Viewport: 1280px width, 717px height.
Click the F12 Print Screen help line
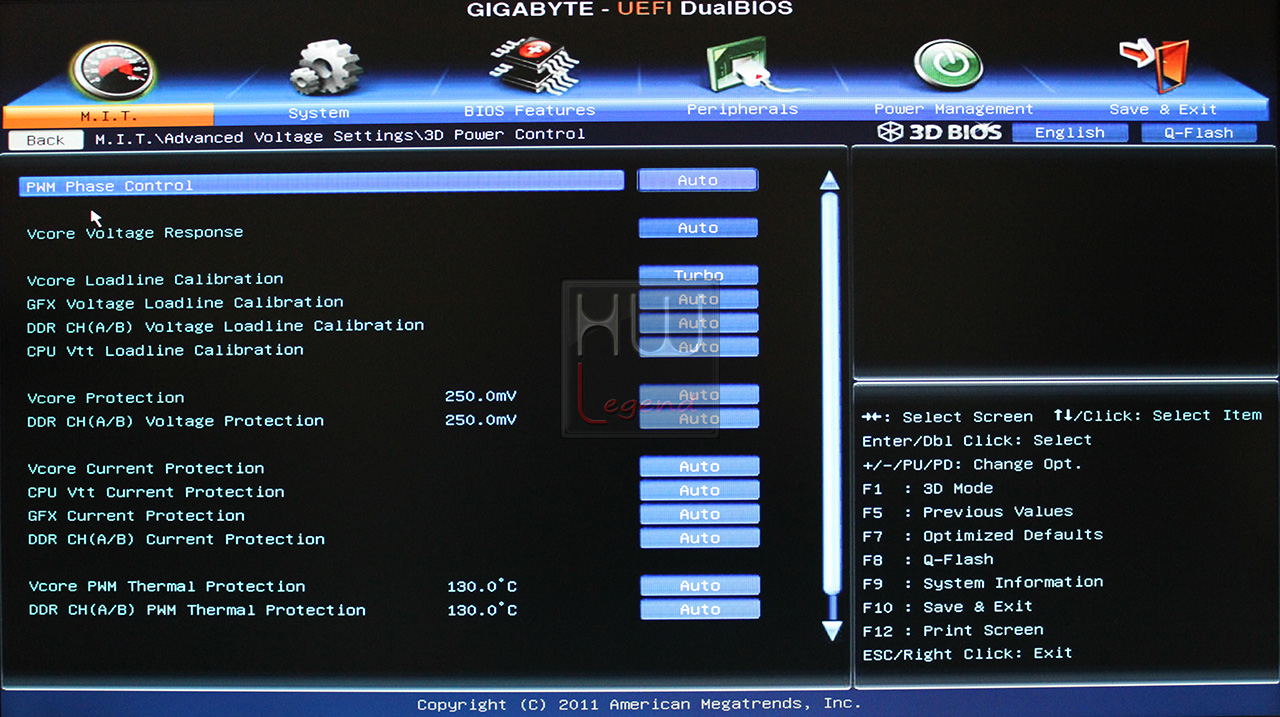click(953, 631)
